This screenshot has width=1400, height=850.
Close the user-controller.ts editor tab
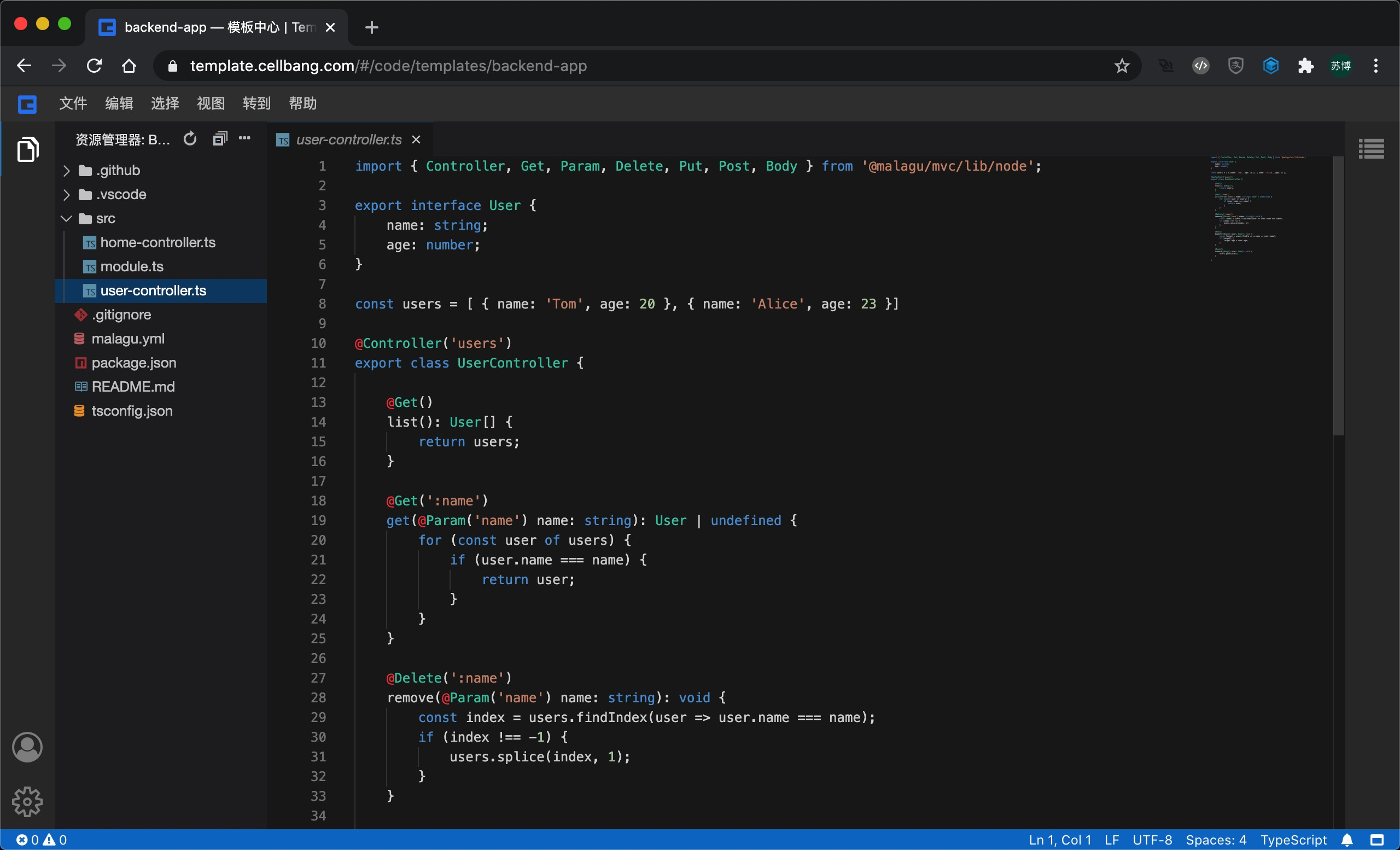tap(417, 140)
